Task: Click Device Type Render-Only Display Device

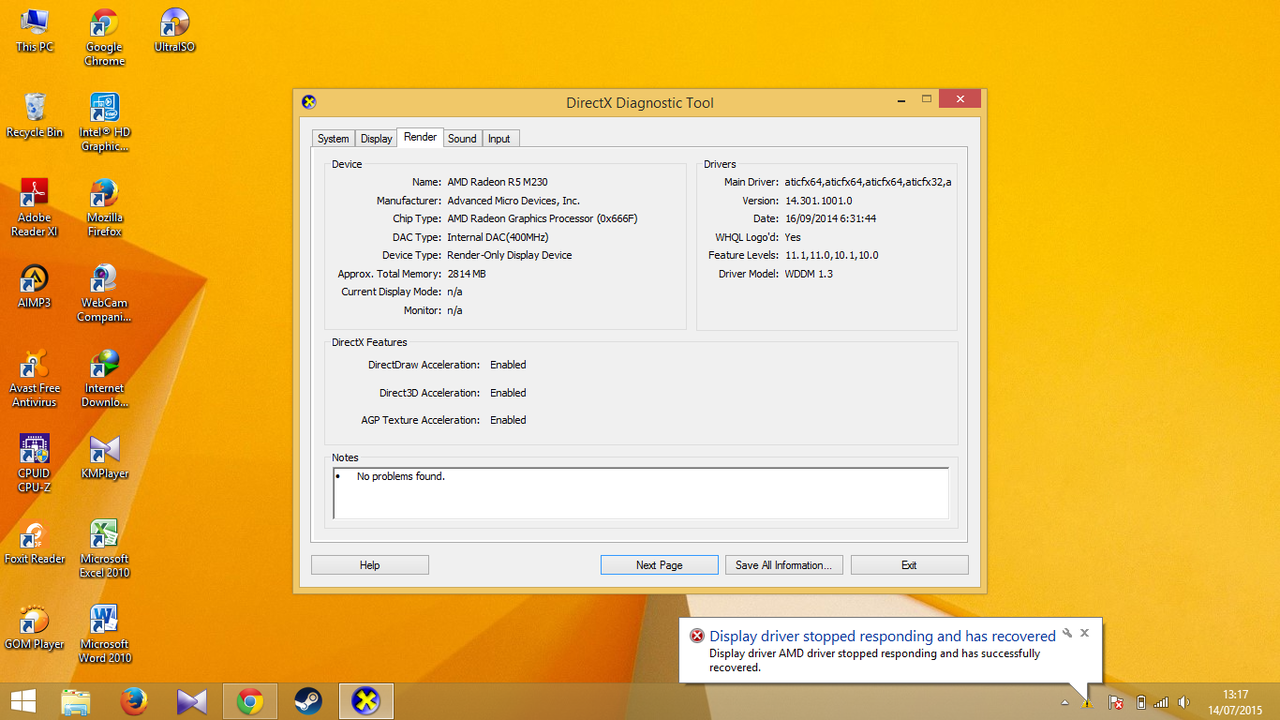Action: pyautogui.click(x=509, y=255)
